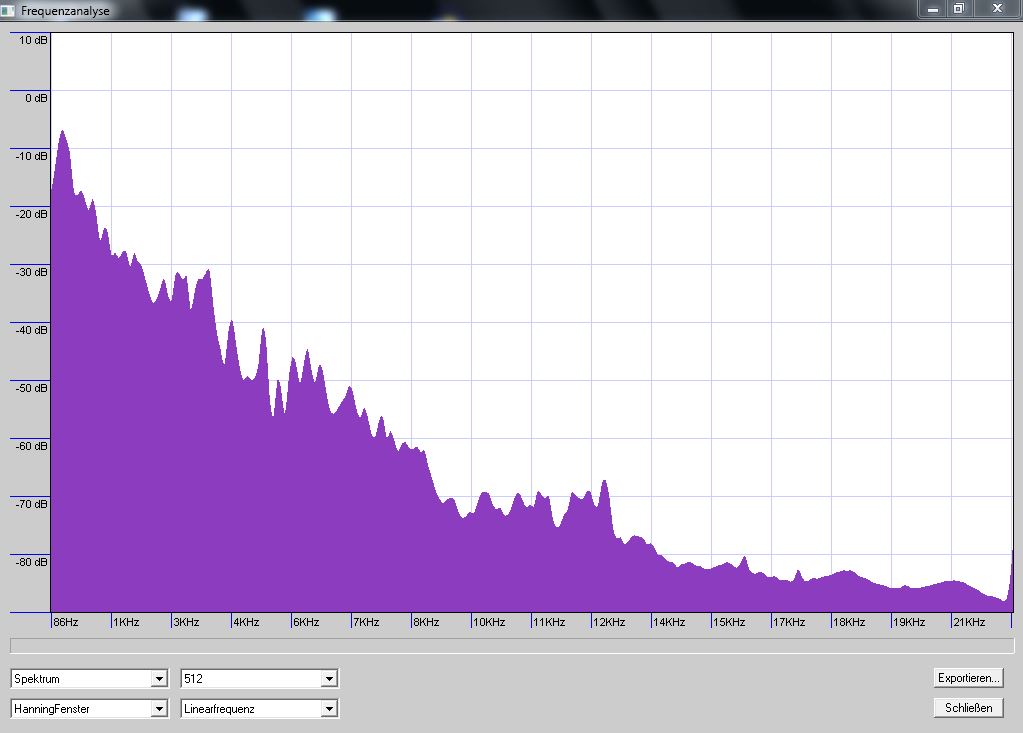This screenshot has height=733, width=1023.
Task: Click the Frequenzanalyse window icon
Action: point(8,10)
